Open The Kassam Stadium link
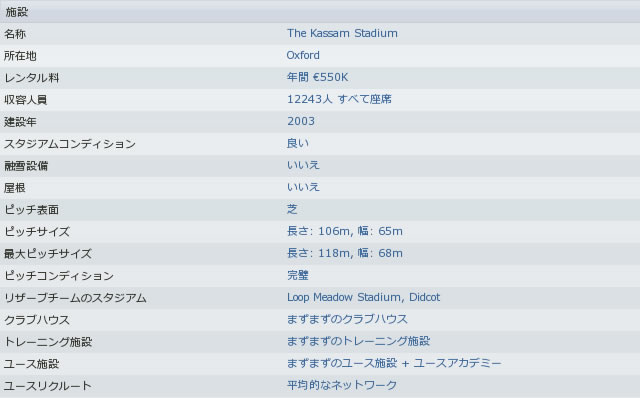This screenshot has width=640, height=398. pos(342,33)
